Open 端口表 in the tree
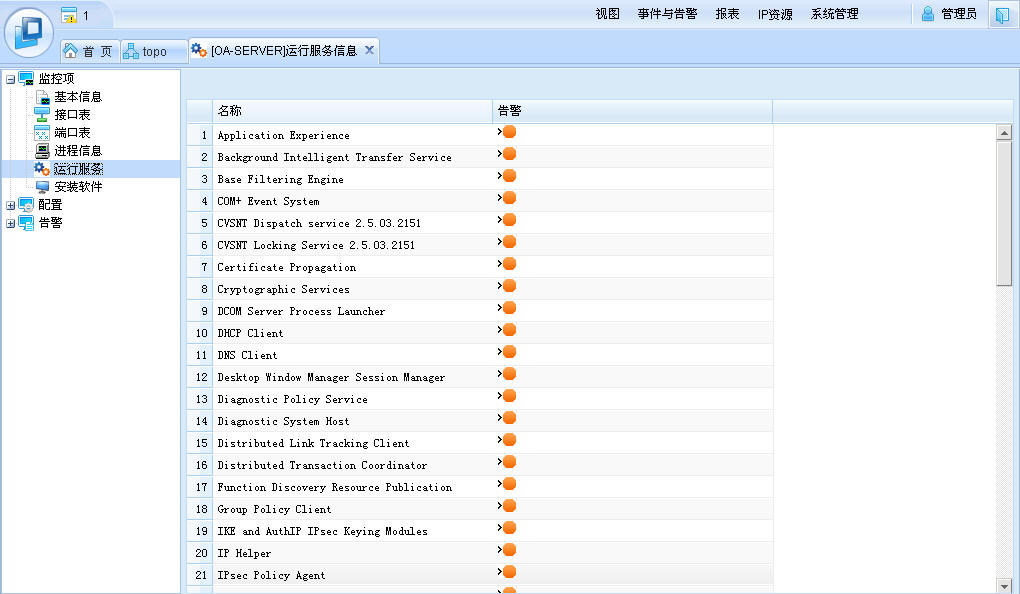1020x594 pixels. [72, 133]
